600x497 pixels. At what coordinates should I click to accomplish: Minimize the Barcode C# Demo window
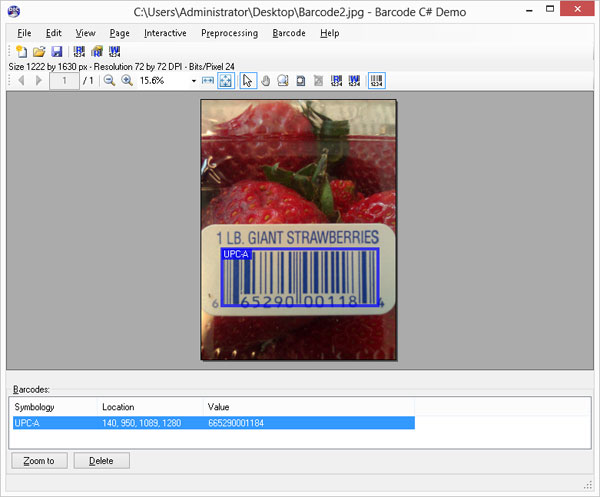pyautogui.click(x=529, y=11)
